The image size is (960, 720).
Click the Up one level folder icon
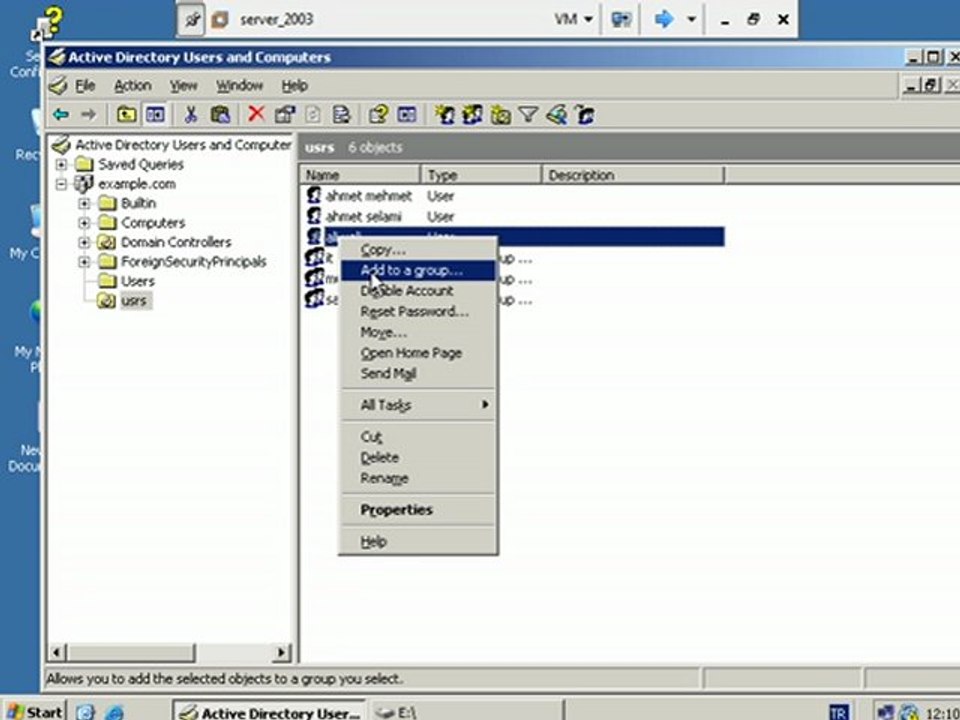(126, 114)
